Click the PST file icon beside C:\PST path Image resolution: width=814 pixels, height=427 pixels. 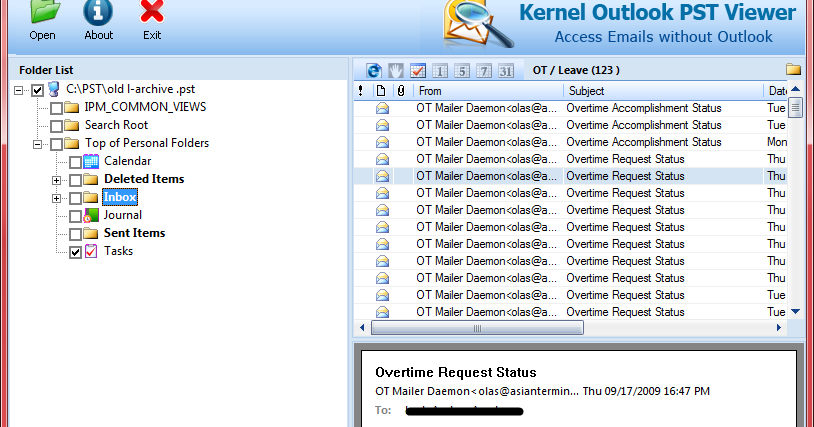(x=54, y=89)
